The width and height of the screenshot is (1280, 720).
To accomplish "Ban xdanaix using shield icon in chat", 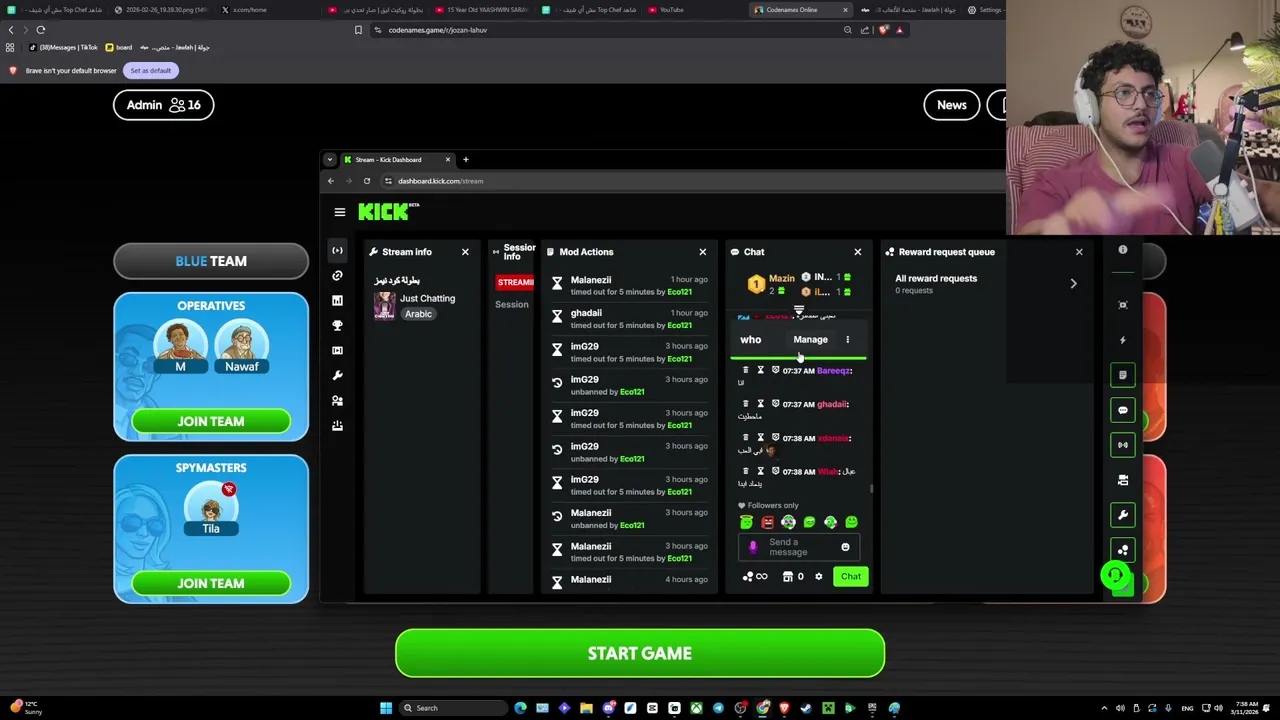I will pos(775,438).
